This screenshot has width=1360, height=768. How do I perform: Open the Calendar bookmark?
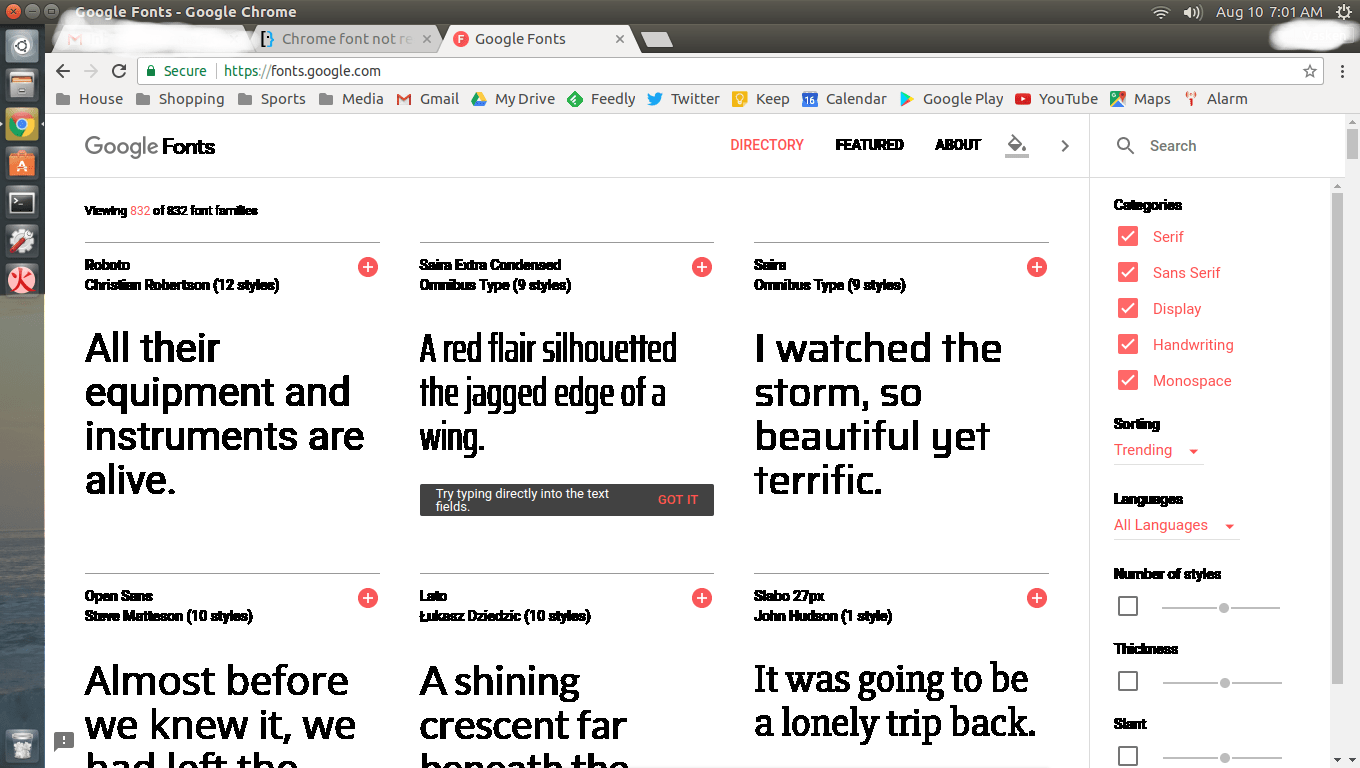click(x=844, y=99)
